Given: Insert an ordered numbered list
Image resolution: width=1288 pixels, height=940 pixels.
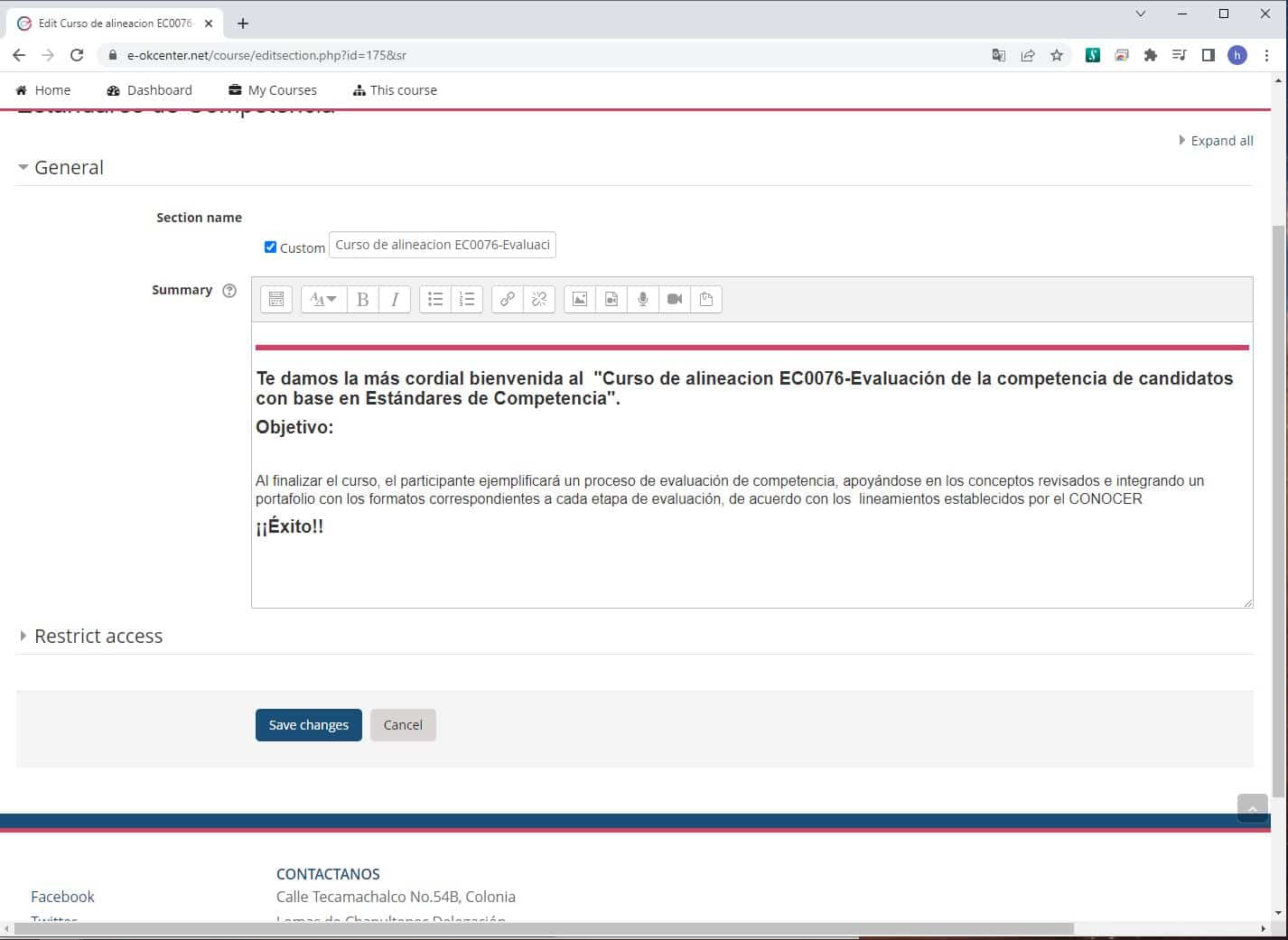Looking at the screenshot, I should (467, 299).
